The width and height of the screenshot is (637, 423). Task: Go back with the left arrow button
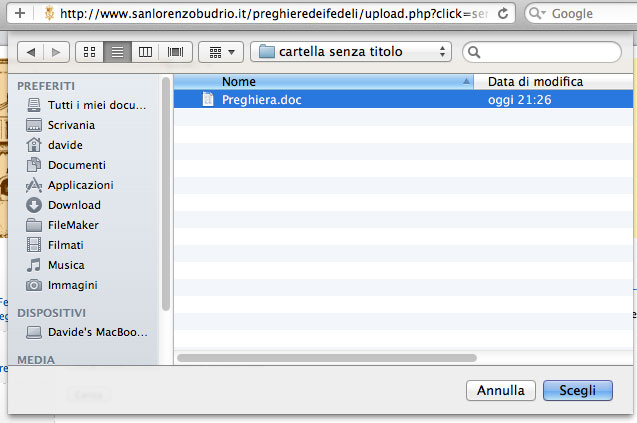[30, 52]
